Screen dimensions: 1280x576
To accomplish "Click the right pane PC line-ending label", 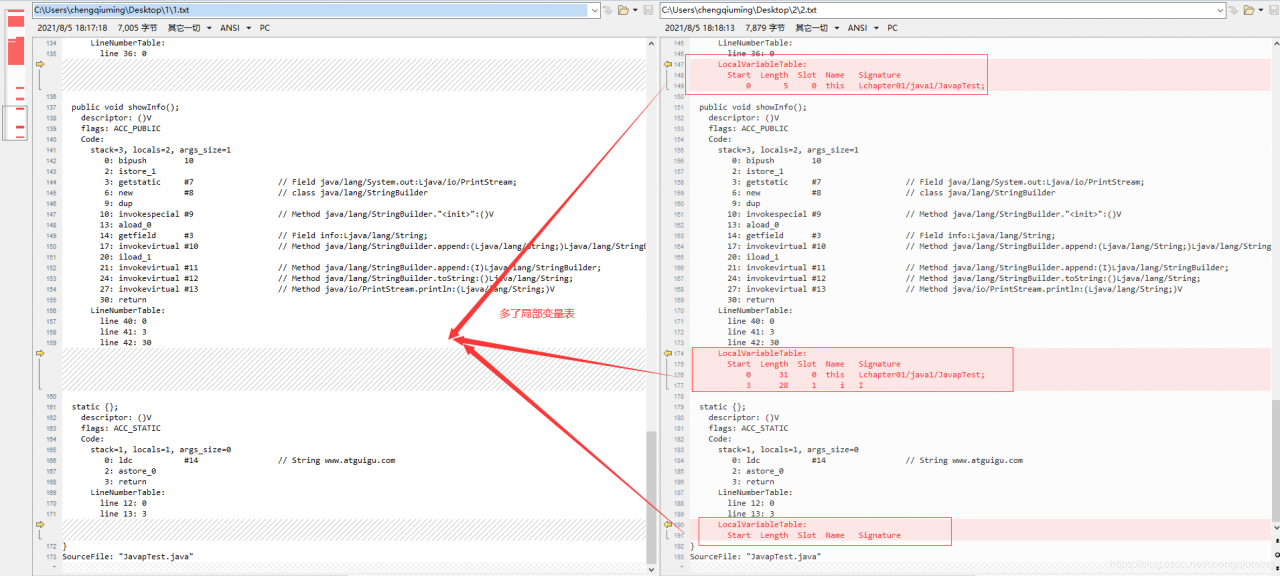I will click(892, 28).
